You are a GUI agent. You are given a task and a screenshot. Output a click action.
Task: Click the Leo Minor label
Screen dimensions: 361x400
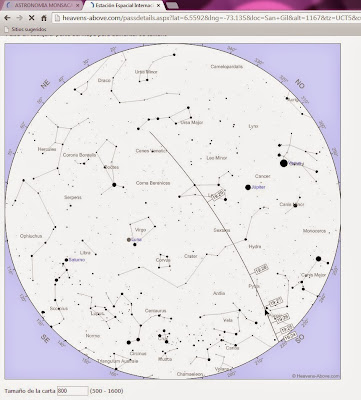click(x=217, y=158)
